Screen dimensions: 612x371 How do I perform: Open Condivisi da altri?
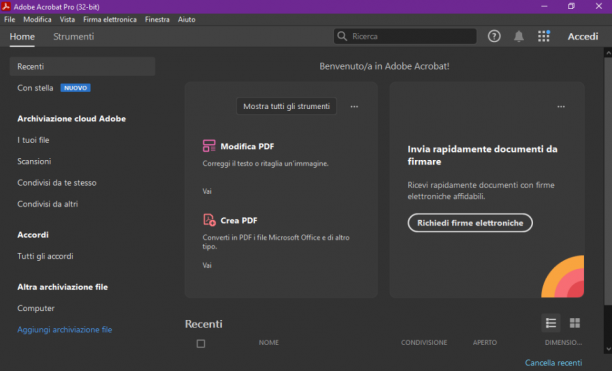coord(48,204)
